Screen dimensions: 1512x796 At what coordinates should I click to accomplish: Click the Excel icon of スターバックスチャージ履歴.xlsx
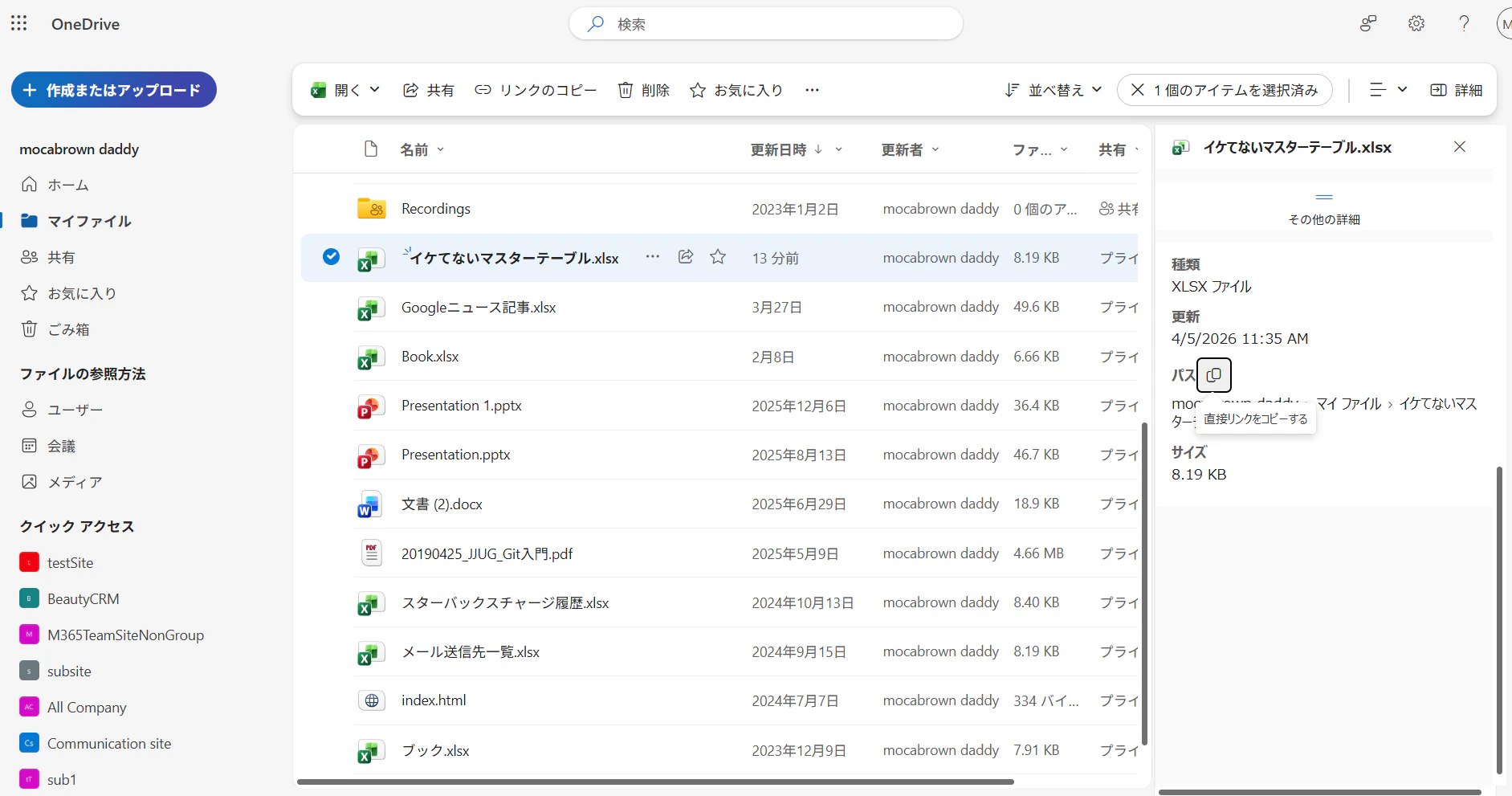tap(371, 603)
